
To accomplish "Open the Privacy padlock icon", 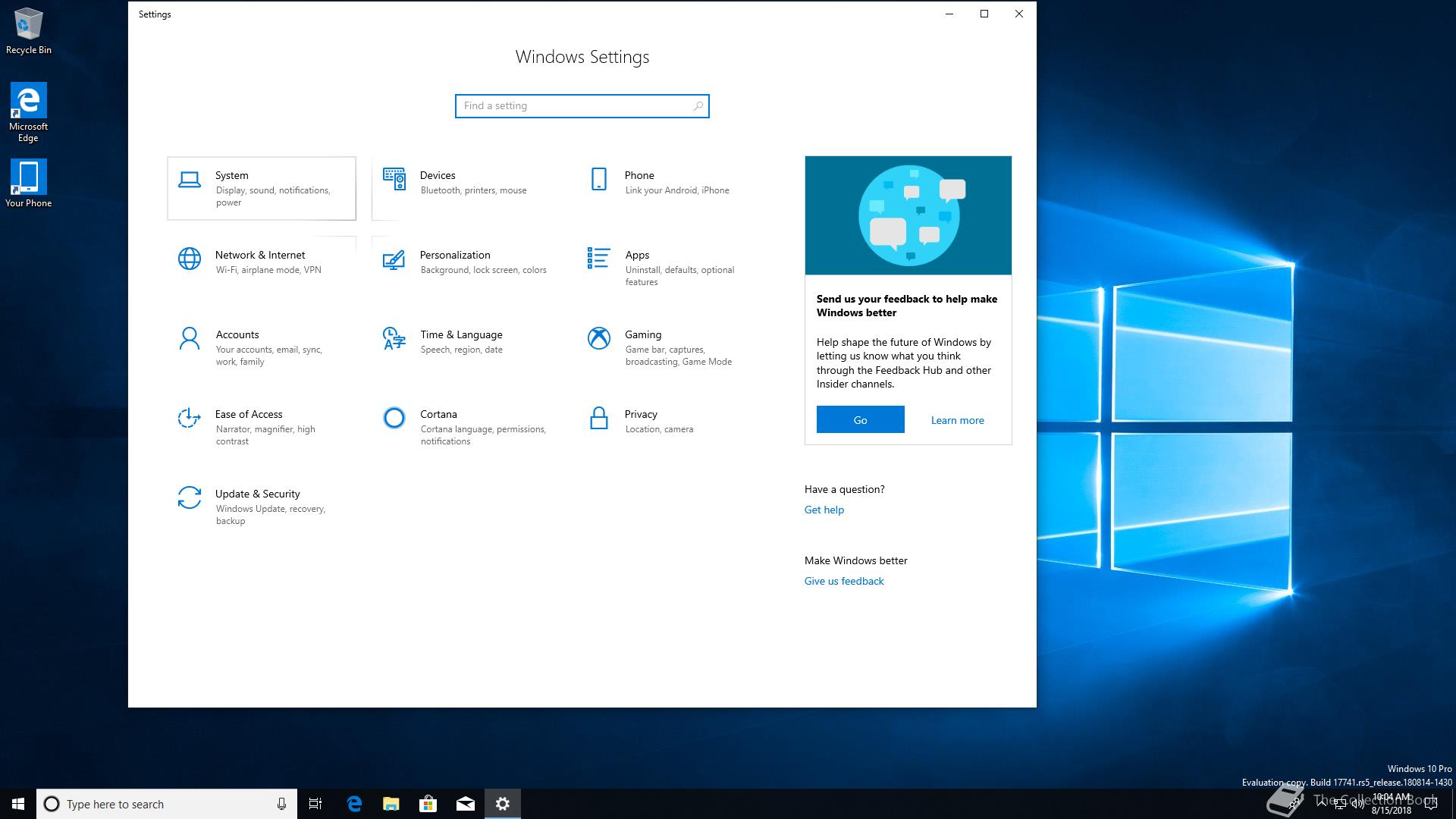I will click(x=599, y=418).
